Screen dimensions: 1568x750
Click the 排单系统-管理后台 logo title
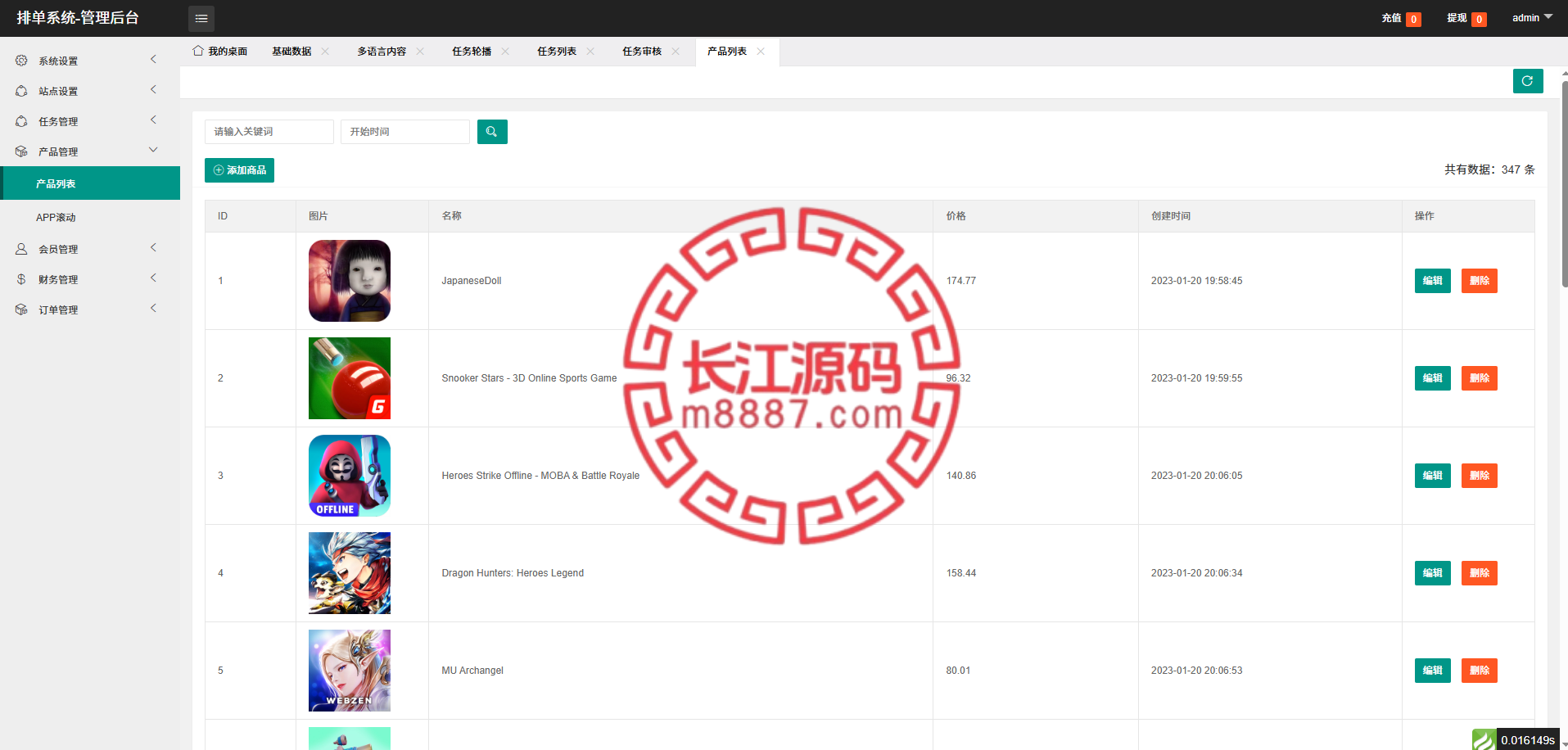pos(78,18)
